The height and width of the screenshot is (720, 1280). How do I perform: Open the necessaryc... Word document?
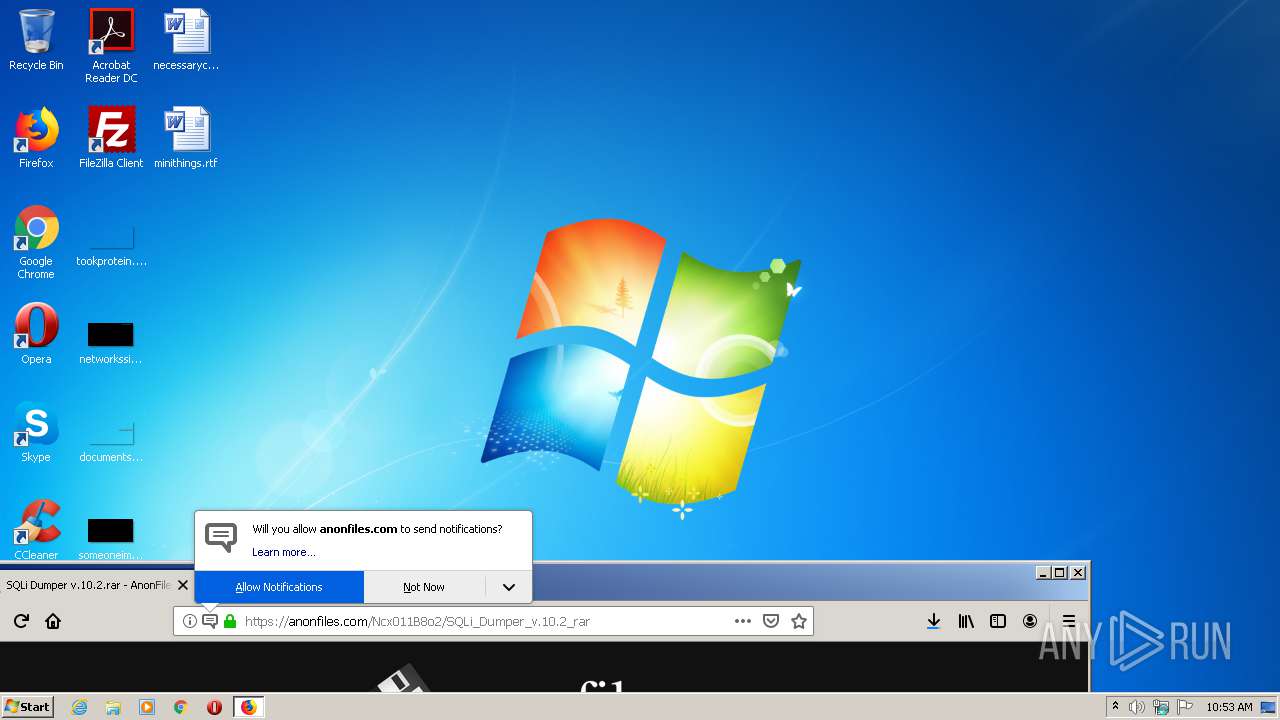[x=186, y=40]
